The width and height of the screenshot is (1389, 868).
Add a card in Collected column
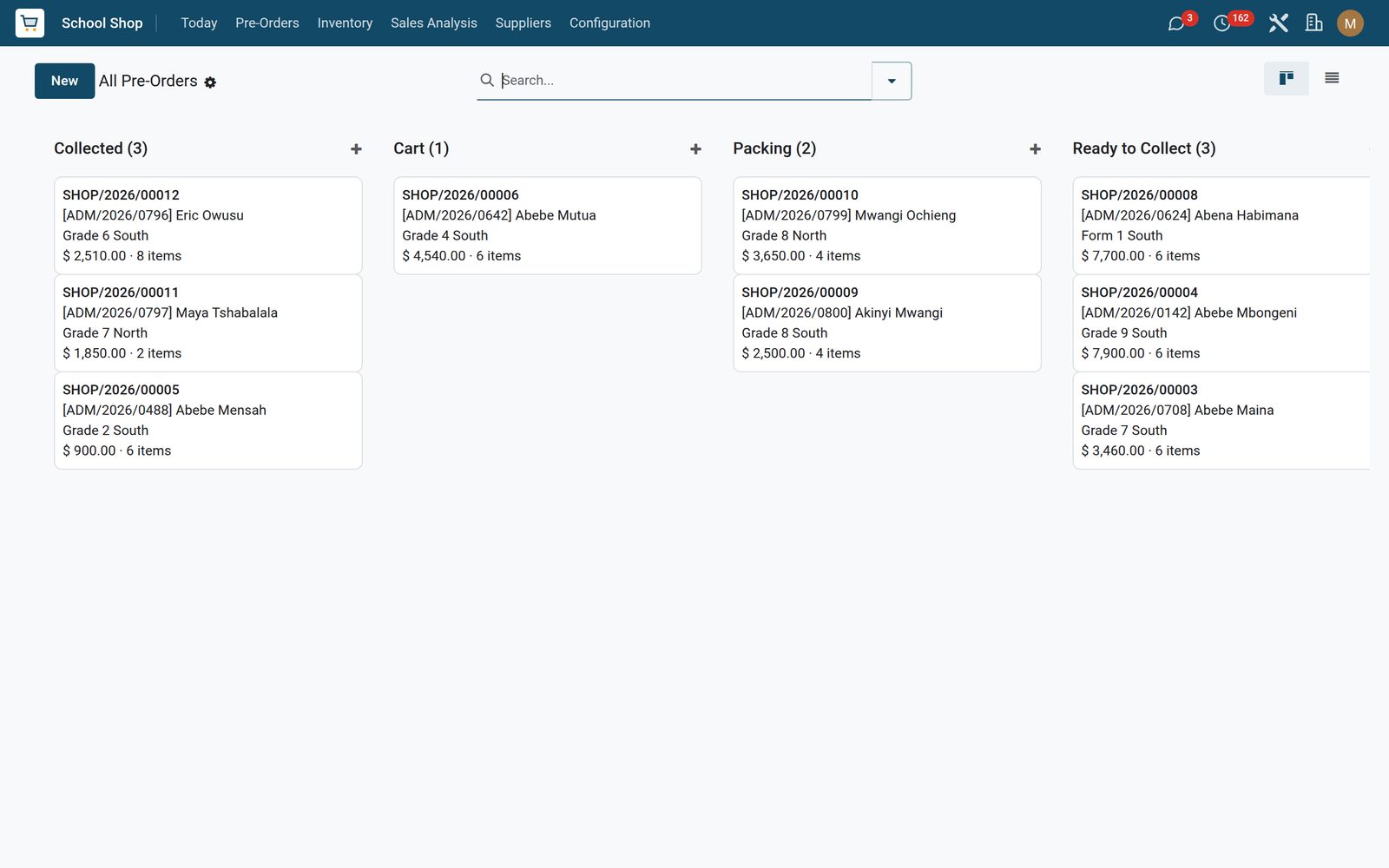[356, 149]
